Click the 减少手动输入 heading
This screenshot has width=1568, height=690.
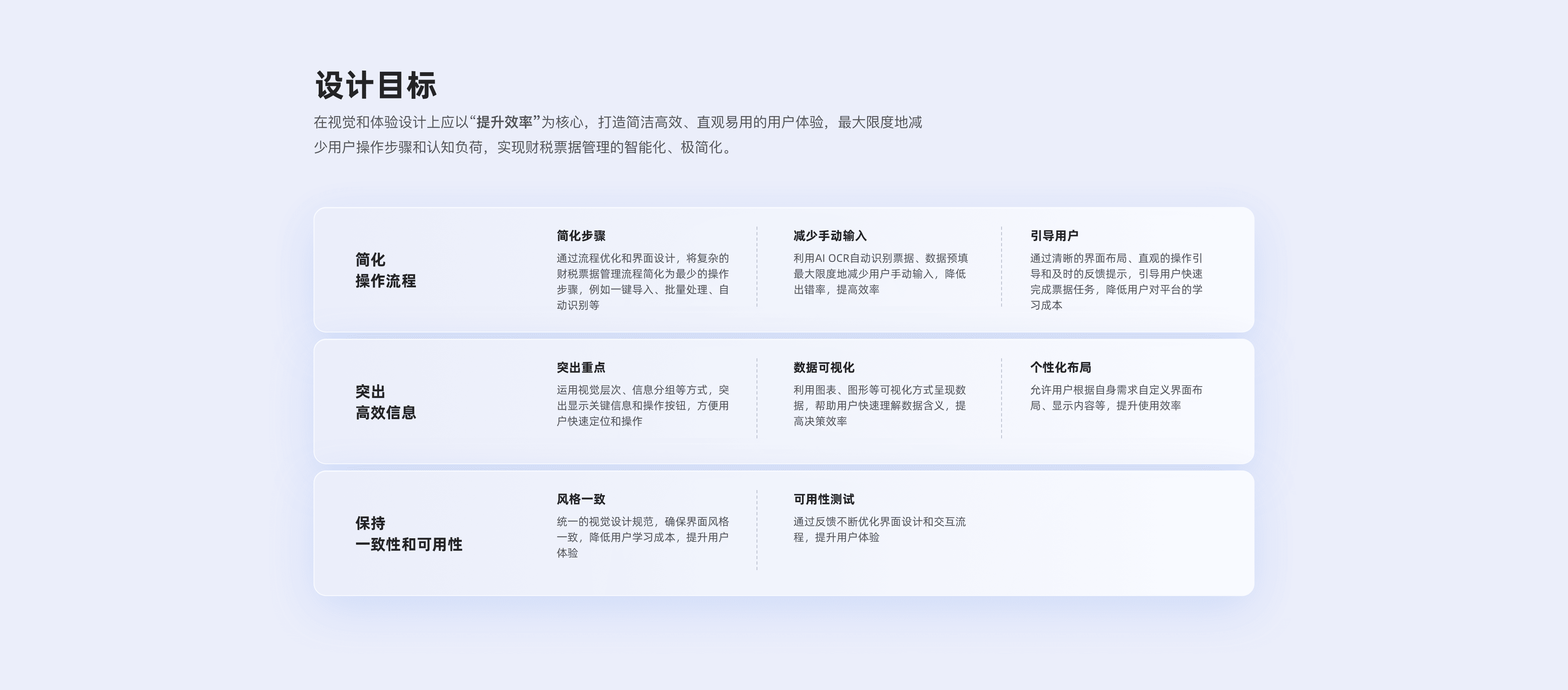click(829, 236)
